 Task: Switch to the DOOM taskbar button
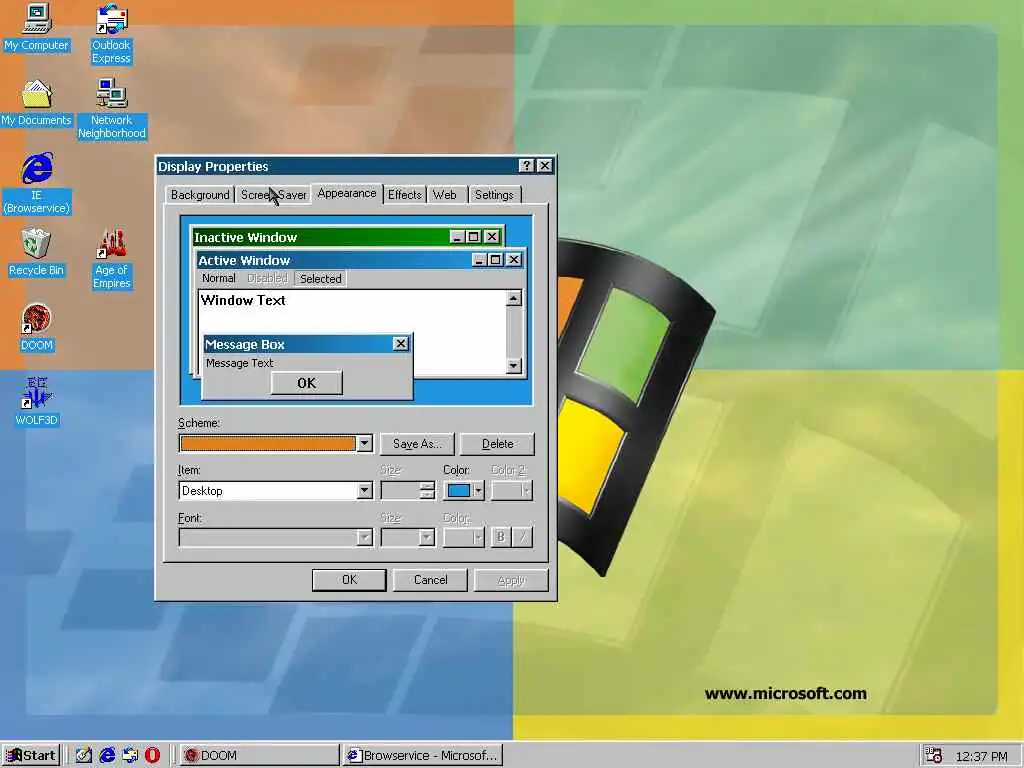tap(259, 756)
